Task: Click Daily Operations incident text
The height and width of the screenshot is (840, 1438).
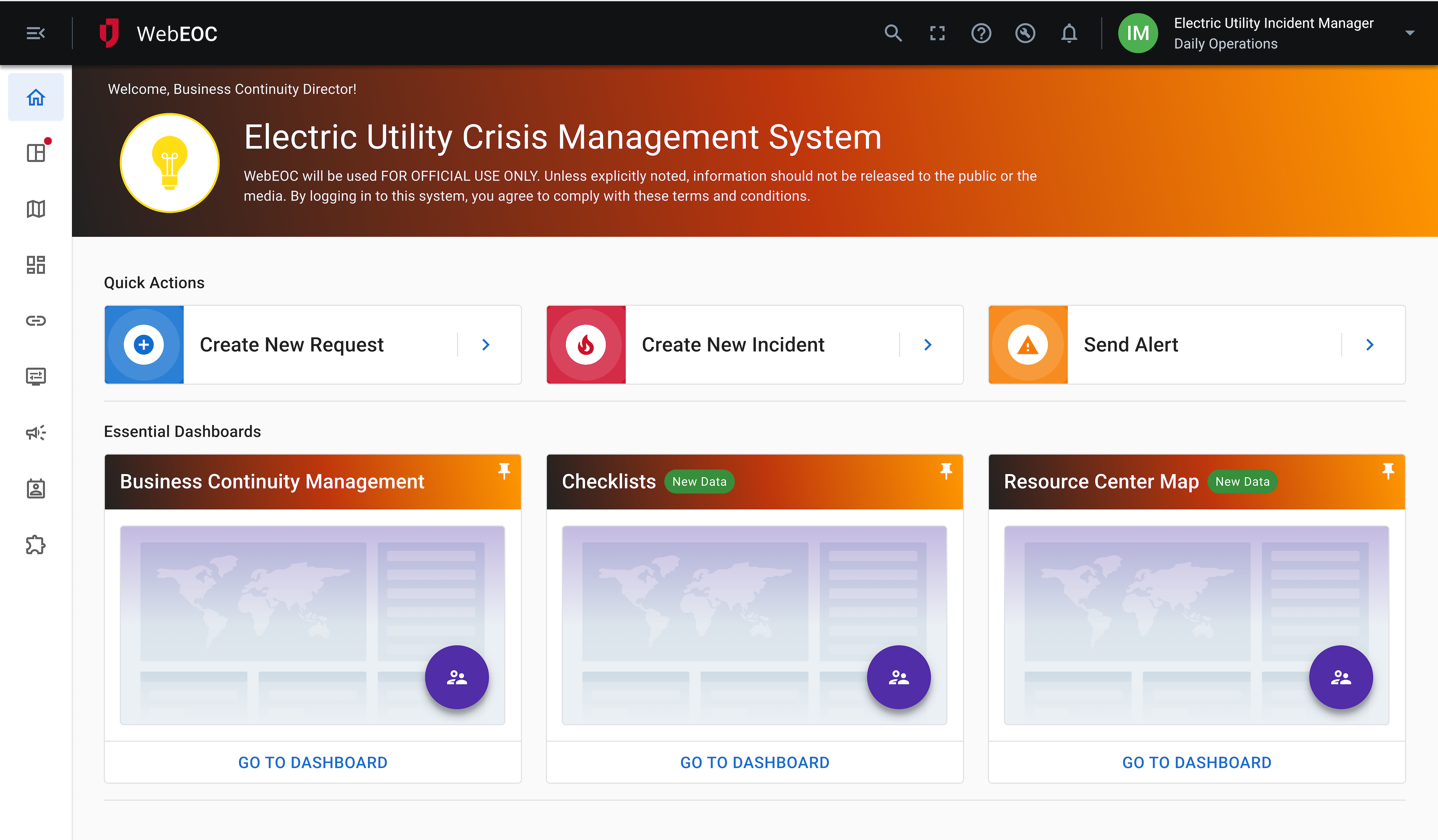Action: 1226,44
